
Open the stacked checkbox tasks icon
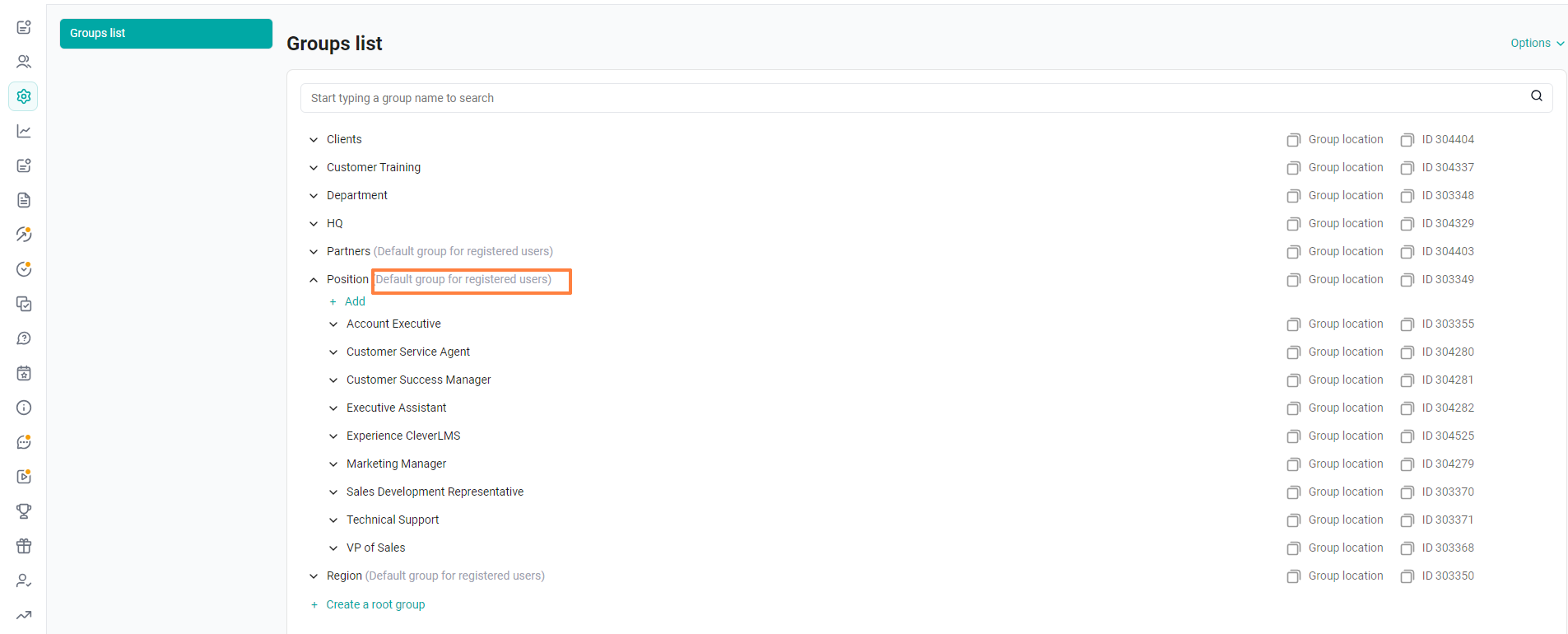[x=24, y=304]
